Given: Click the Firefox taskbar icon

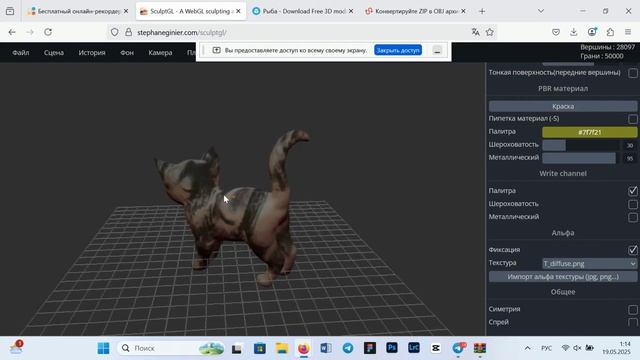Looking at the screenshot, I should click(303, 348).
